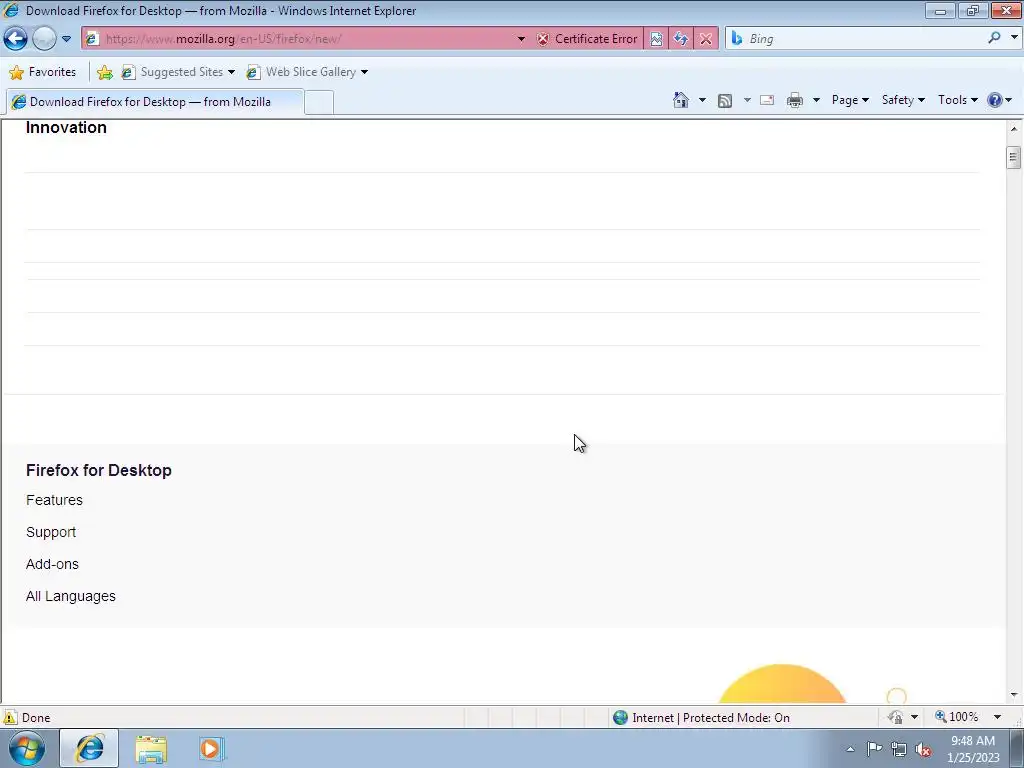The height and width of the screenshot is (768, 1024).
Task: Open the search provider dropdown arrow
Action: coord(1014,38)
